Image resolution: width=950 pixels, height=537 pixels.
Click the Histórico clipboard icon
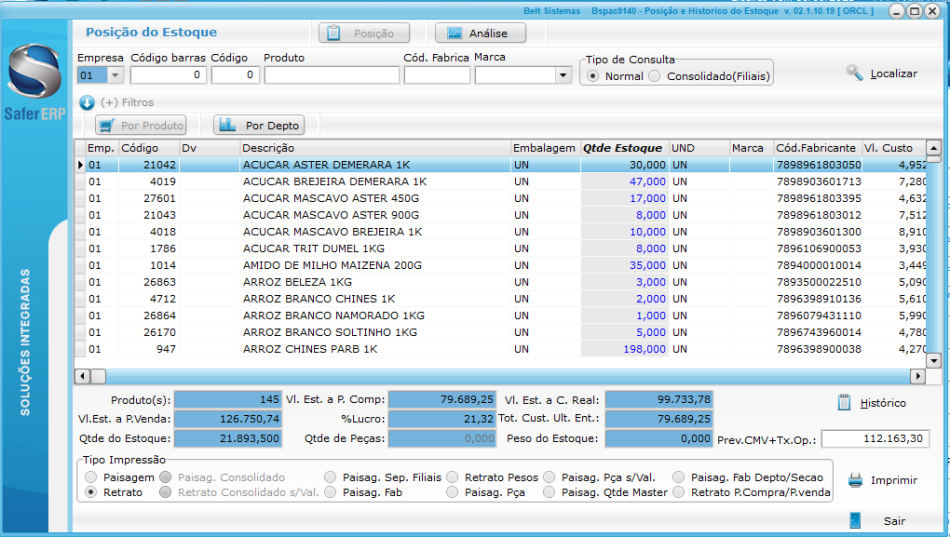coord(844,402)
